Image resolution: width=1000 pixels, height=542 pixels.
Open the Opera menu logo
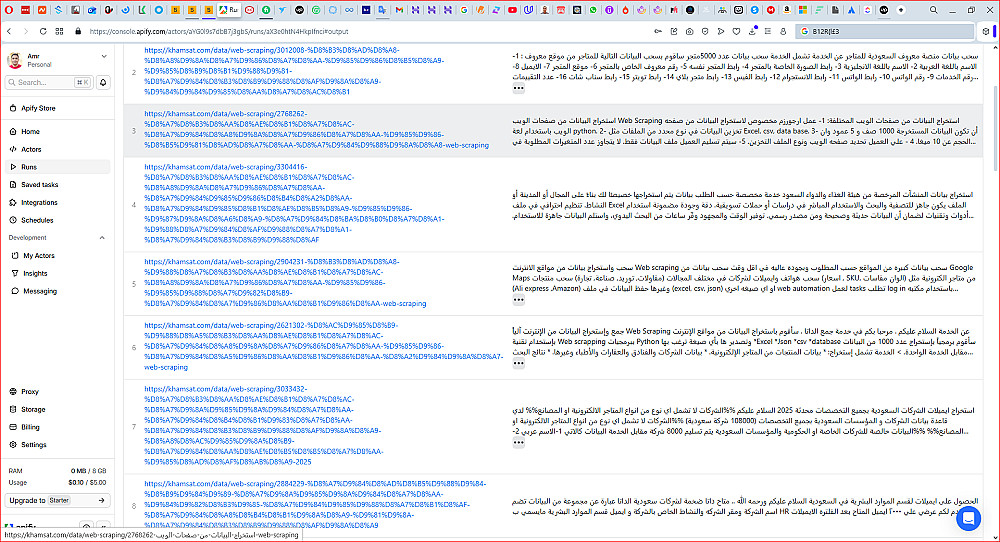coord(9,10)
